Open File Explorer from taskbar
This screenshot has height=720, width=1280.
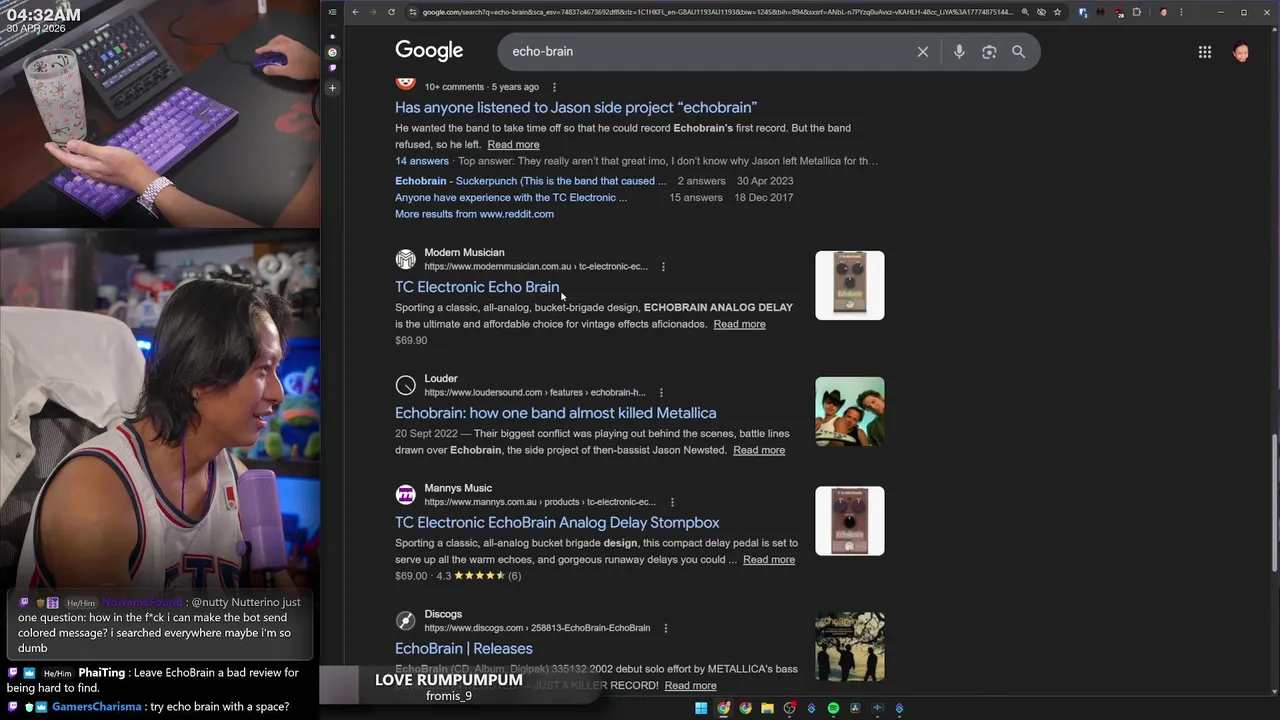767,708
